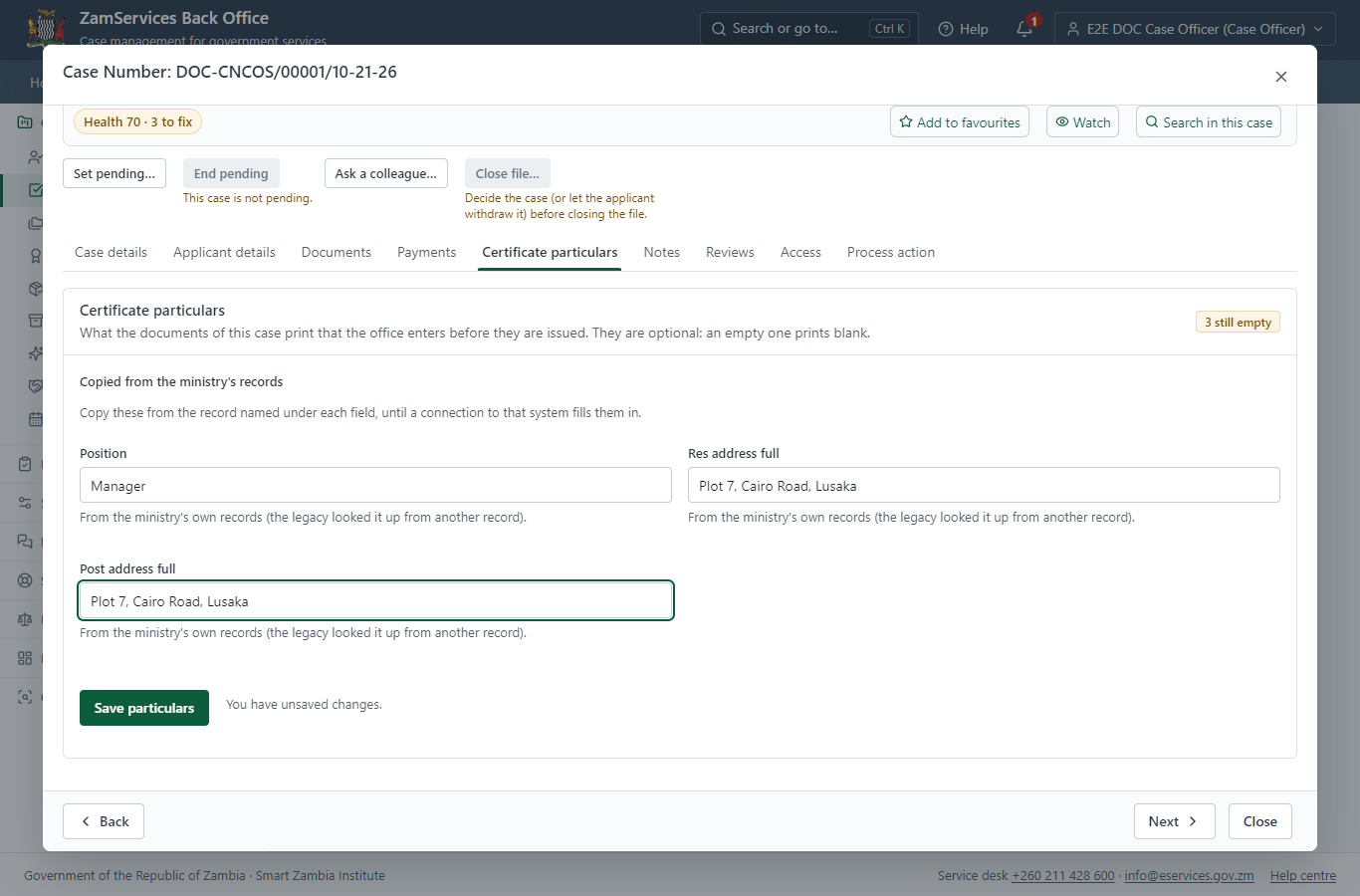
Task: Click the Next button
Action: (1175, 821)
